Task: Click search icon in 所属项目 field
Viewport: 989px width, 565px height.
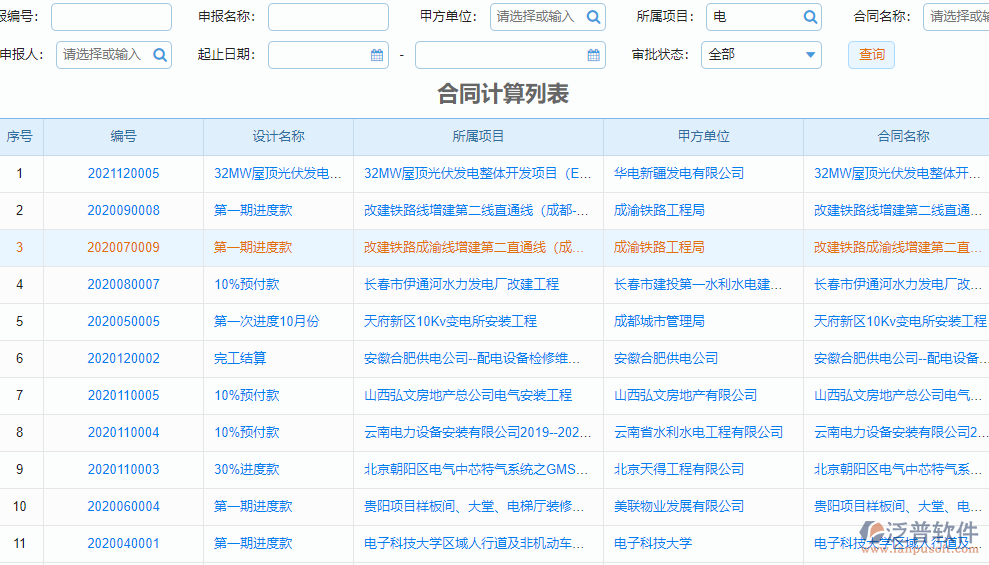Action: pyautogui.click(x=810, y=17)
